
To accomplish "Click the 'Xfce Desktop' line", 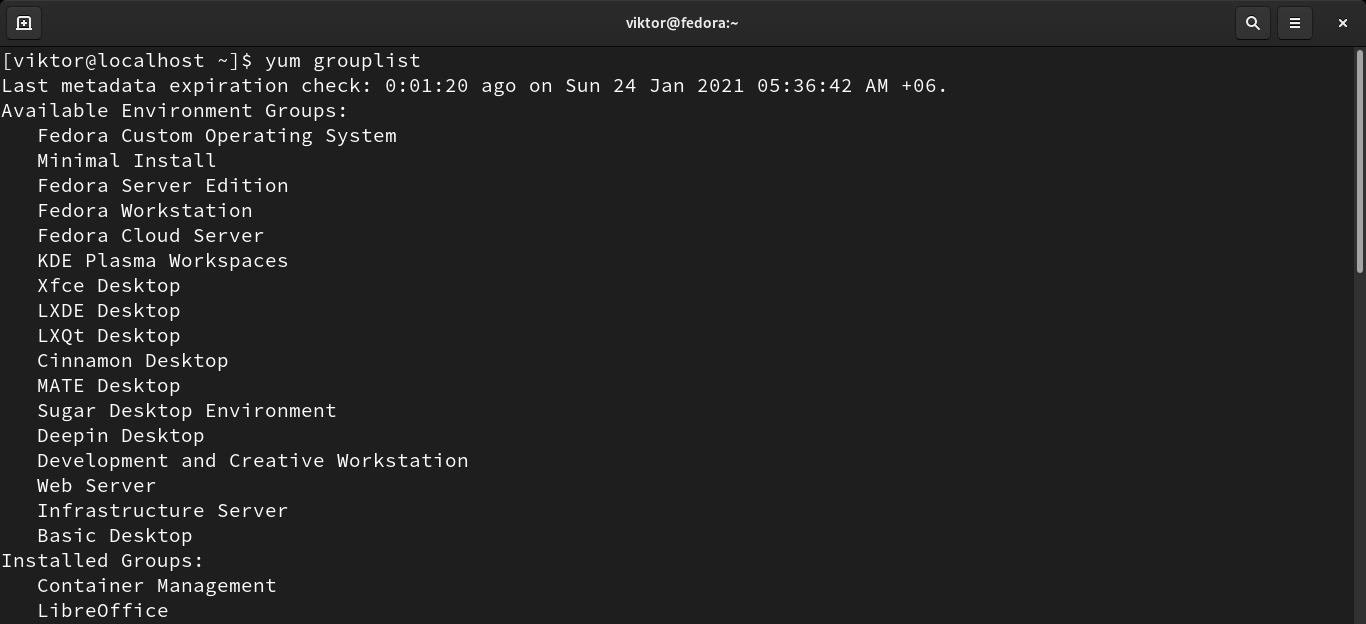I will point(109,286).
